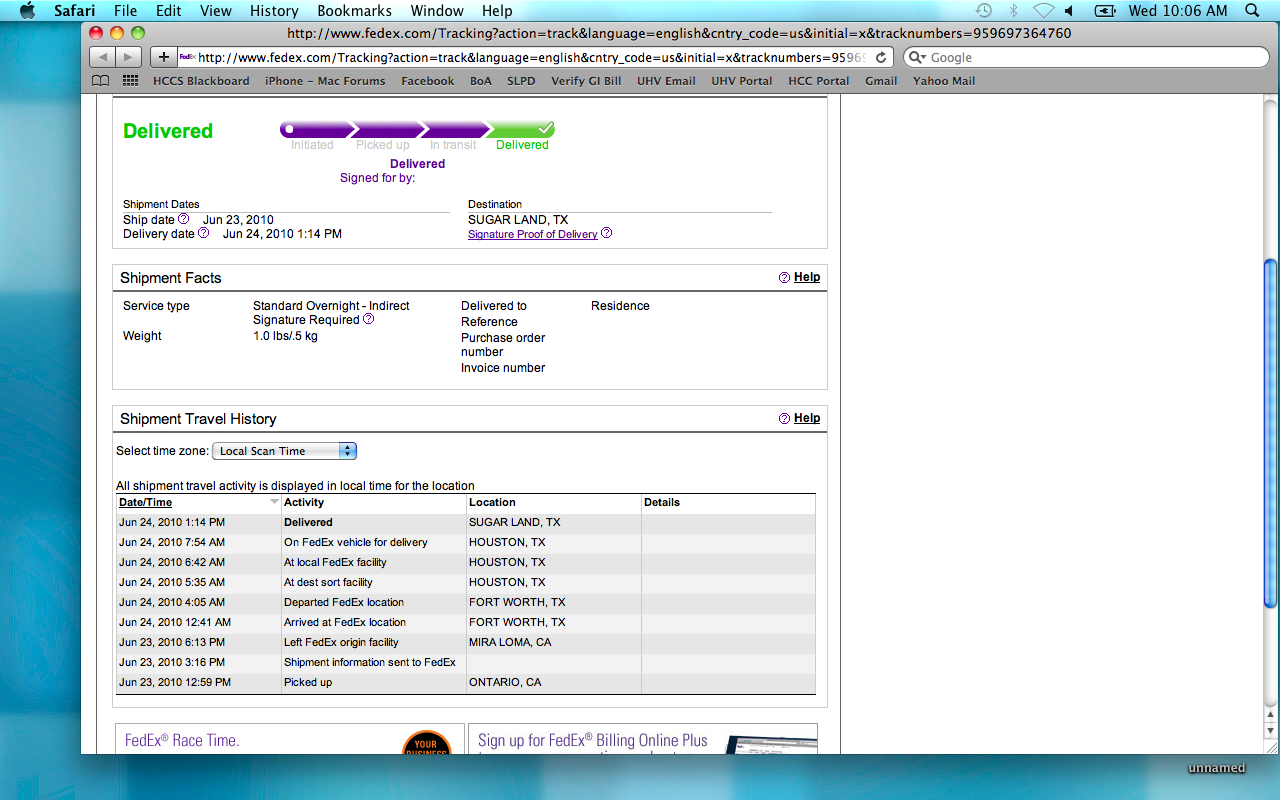Click the Bluetooth menu bar icon
The image size is (1280, 800).
(x=1013, y=11)
